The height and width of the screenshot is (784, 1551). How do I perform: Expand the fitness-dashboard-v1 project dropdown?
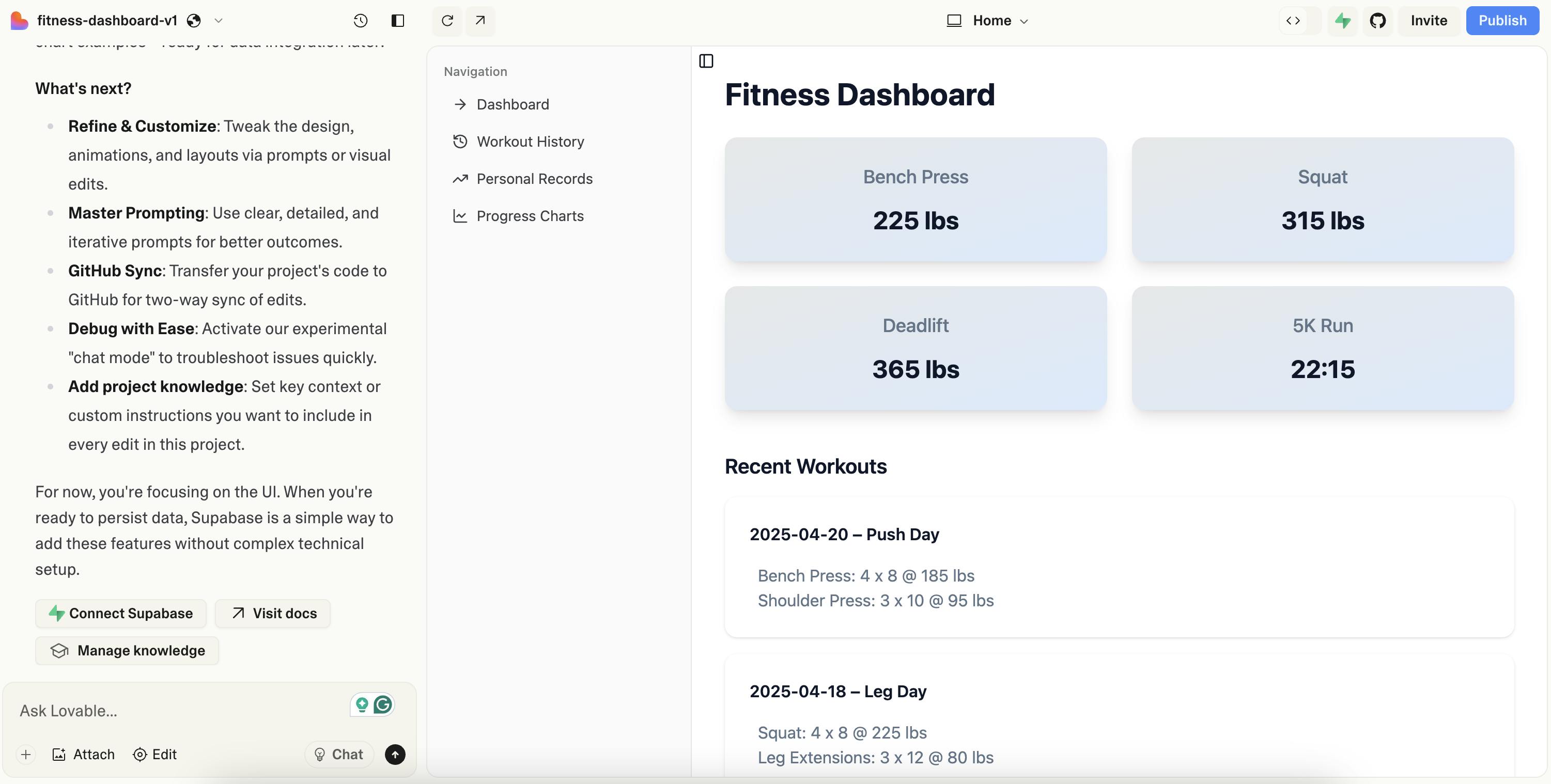tap(219, 21)
